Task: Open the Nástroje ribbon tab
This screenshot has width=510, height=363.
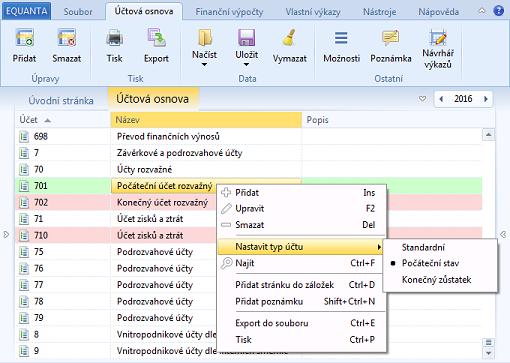Action: 380,12
